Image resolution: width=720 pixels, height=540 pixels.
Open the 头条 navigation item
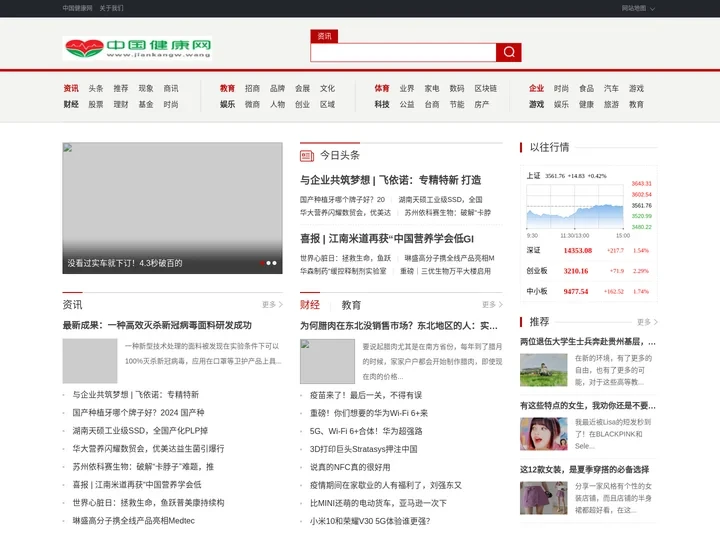pyautogui.click(x=96, y=88)
